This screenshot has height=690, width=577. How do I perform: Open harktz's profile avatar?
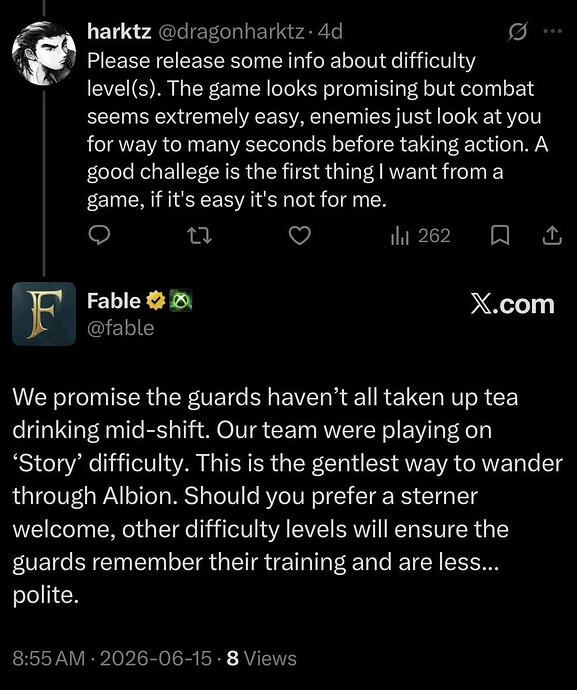pyautogui.click(x=44, y=53)
